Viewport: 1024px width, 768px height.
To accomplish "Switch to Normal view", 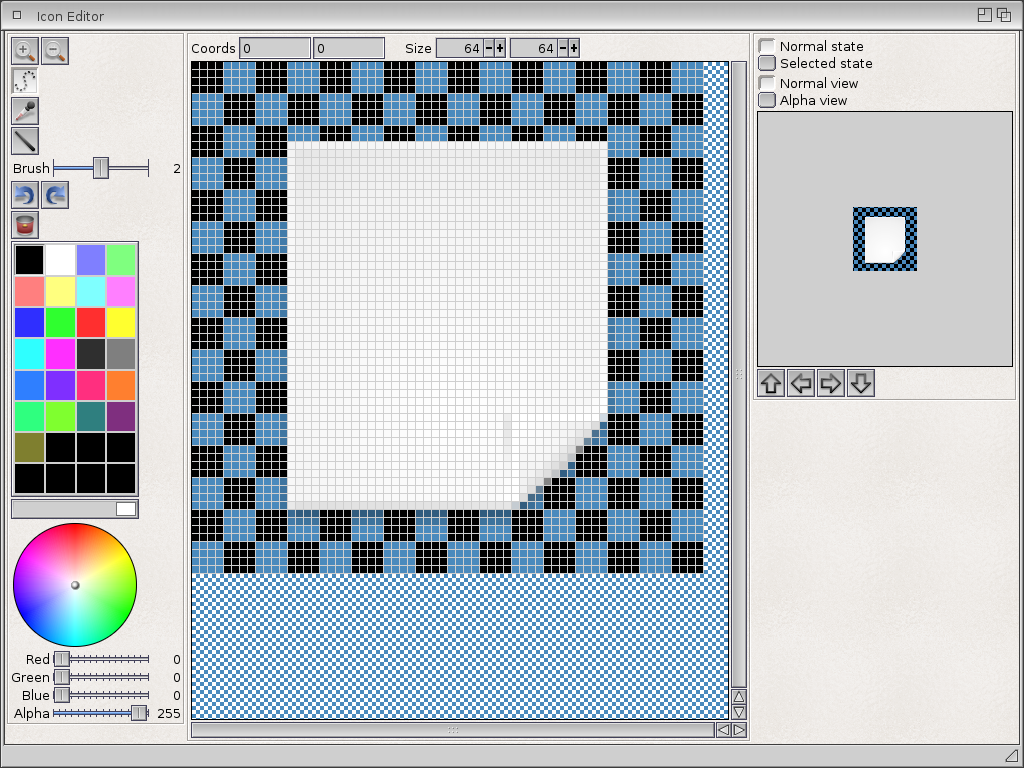I will click(767, 83).
